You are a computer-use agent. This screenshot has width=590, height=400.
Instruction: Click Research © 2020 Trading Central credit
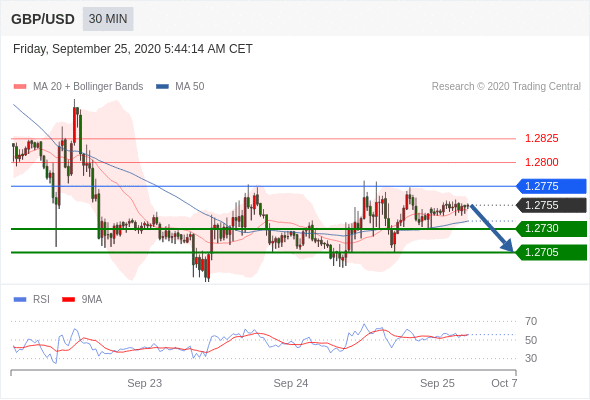coord(506,87)
